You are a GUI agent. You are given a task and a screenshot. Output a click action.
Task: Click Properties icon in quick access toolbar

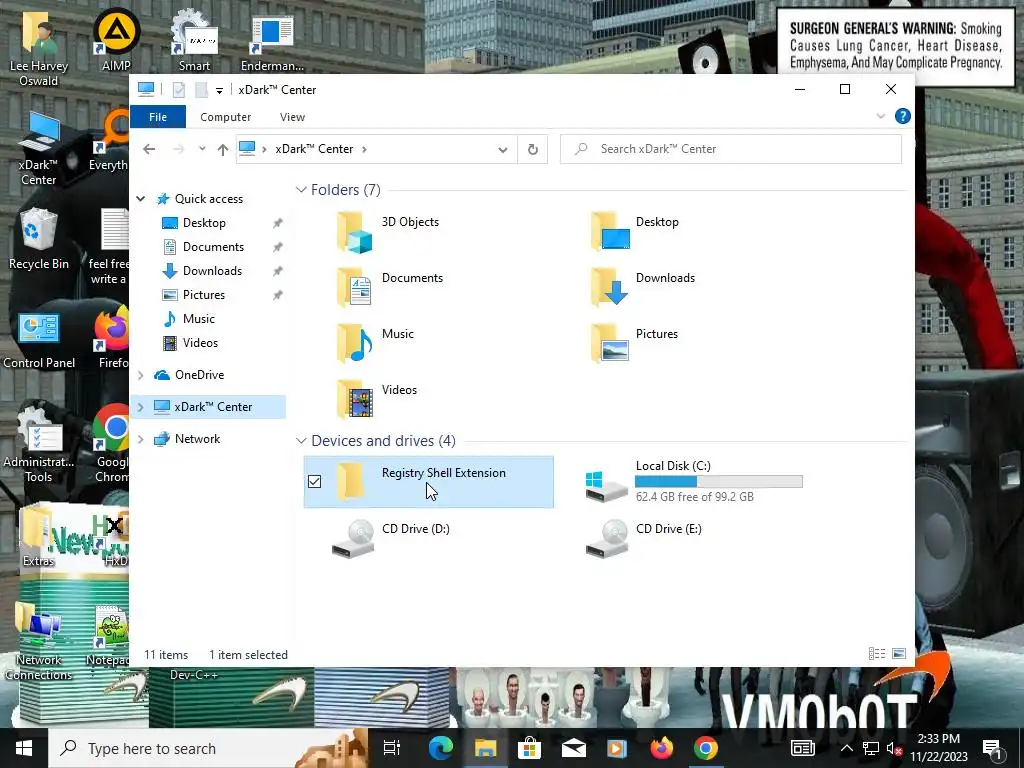(x=178, y=90)
